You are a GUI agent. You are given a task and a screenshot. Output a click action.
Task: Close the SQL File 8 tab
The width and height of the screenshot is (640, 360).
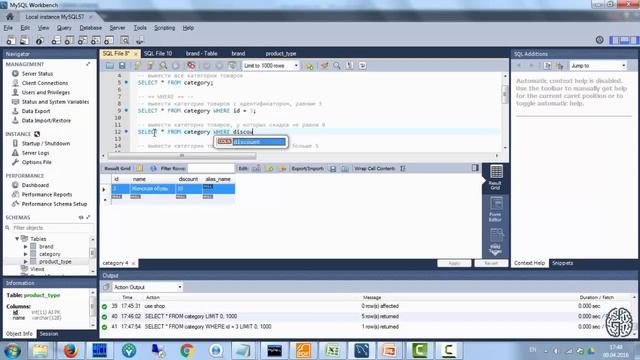point(136,54)
